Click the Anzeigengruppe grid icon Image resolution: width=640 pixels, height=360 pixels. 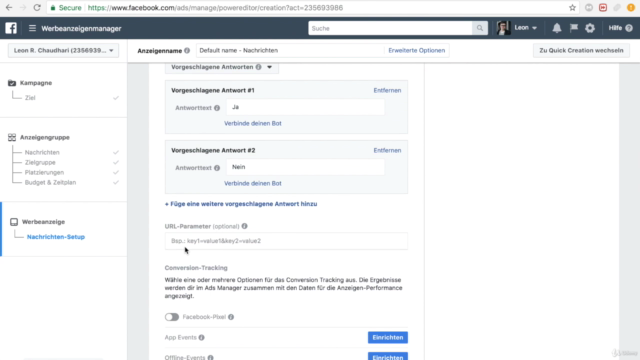(12, 138)
